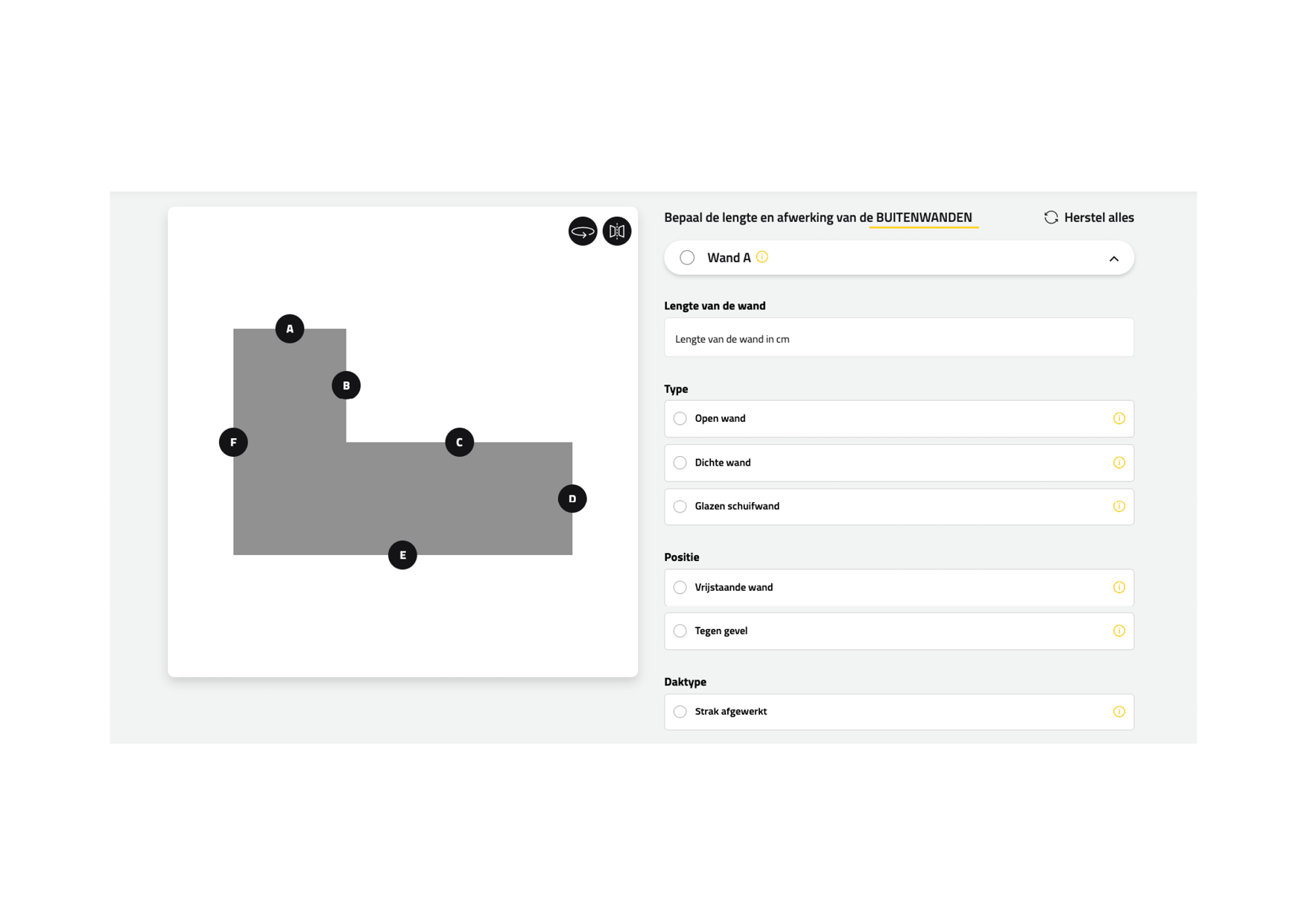Select wall marker B on floor plan
Image resolution: width=1307 pixels, height=924 pixels.
346,385
